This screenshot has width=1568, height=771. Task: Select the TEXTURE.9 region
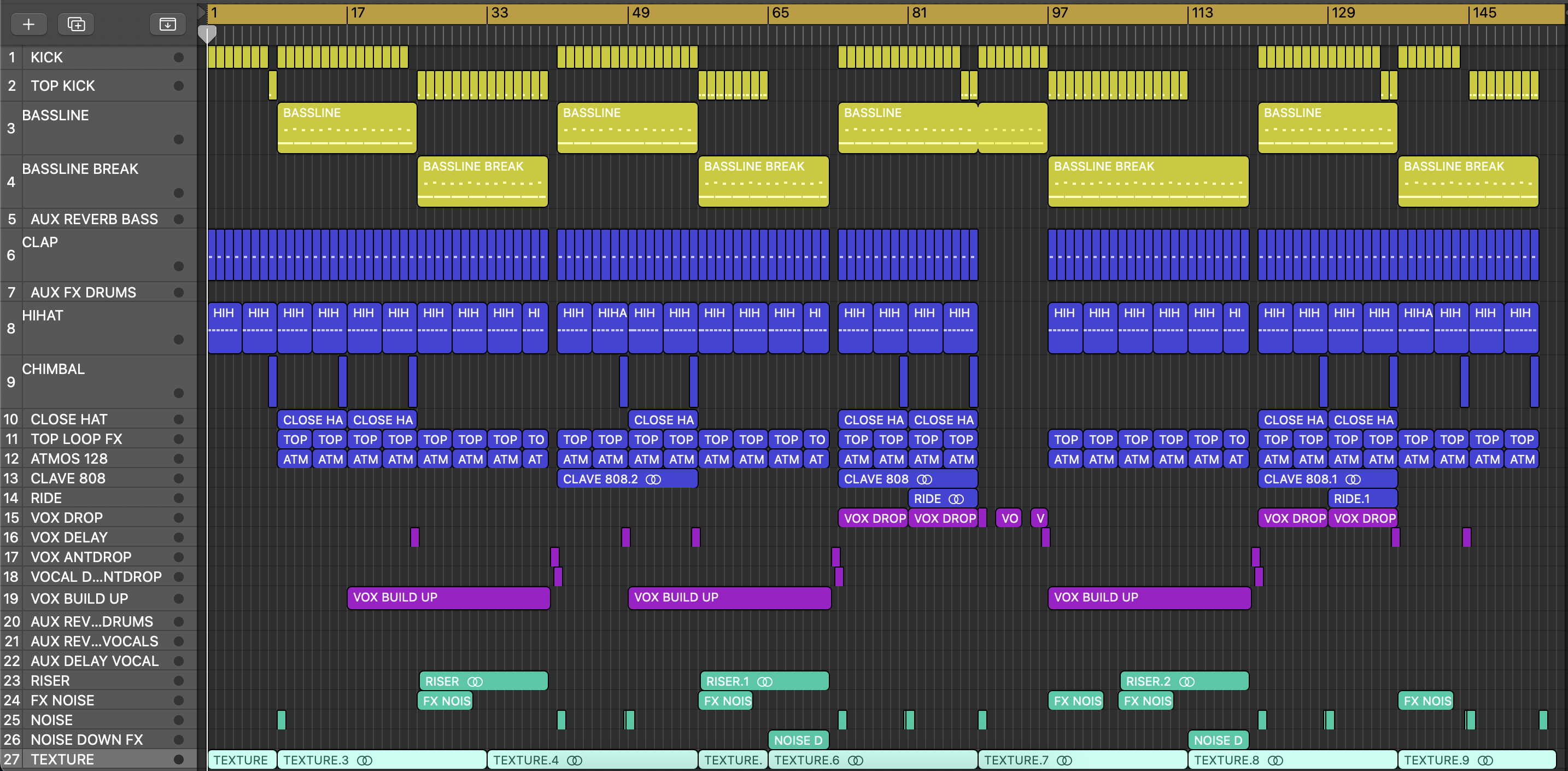(x=1477, y=760)
